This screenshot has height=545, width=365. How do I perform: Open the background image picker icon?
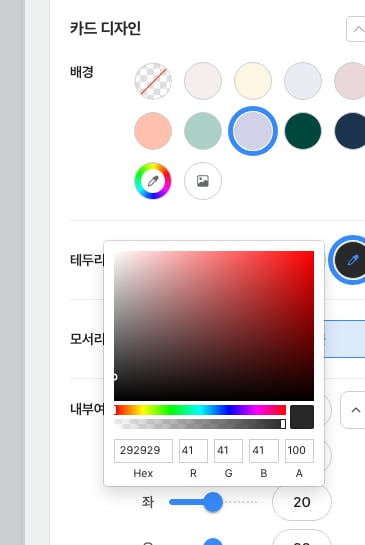[x=203, y=181]
